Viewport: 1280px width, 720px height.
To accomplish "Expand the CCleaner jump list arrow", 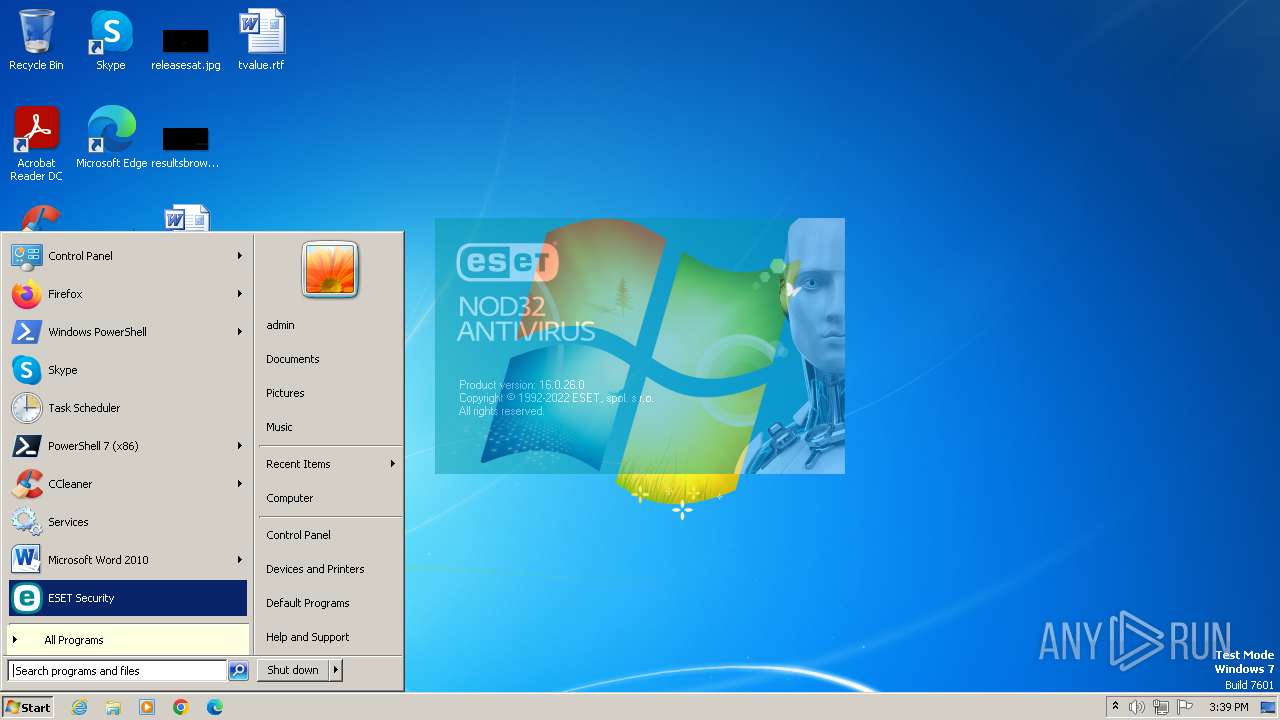I will 240,484.
